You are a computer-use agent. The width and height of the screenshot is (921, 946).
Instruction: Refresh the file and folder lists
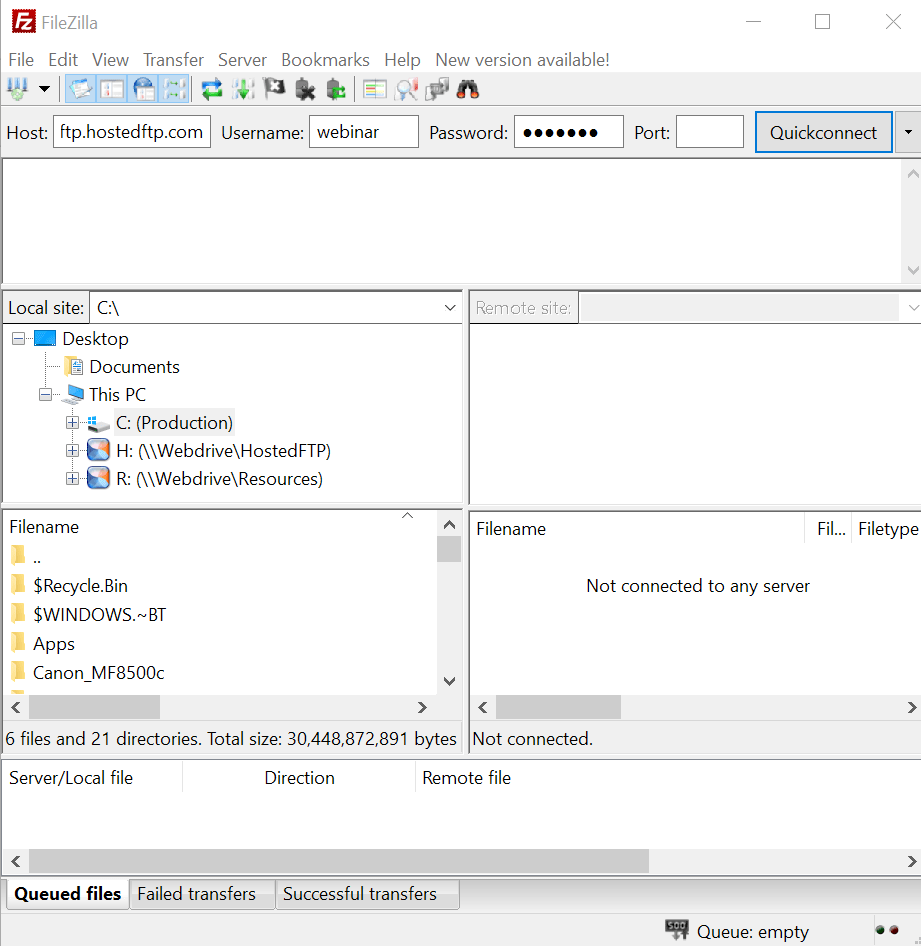coord(211,88)
